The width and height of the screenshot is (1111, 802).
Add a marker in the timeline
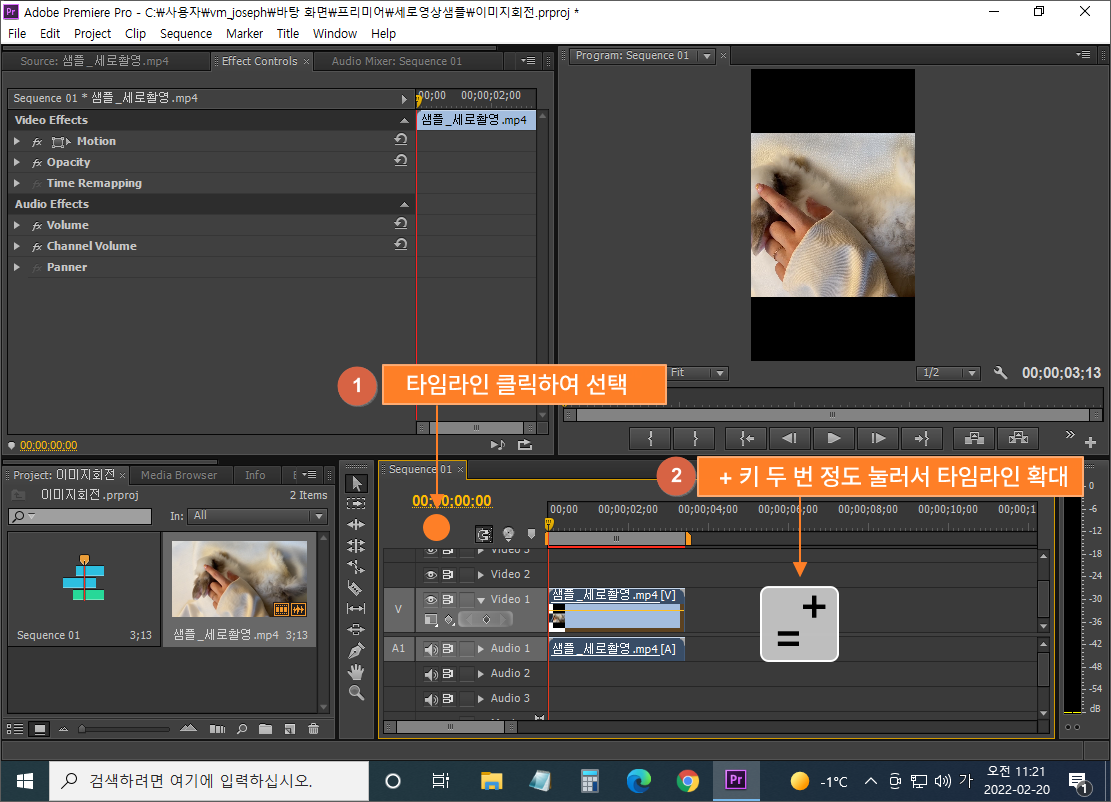[531, 534]
